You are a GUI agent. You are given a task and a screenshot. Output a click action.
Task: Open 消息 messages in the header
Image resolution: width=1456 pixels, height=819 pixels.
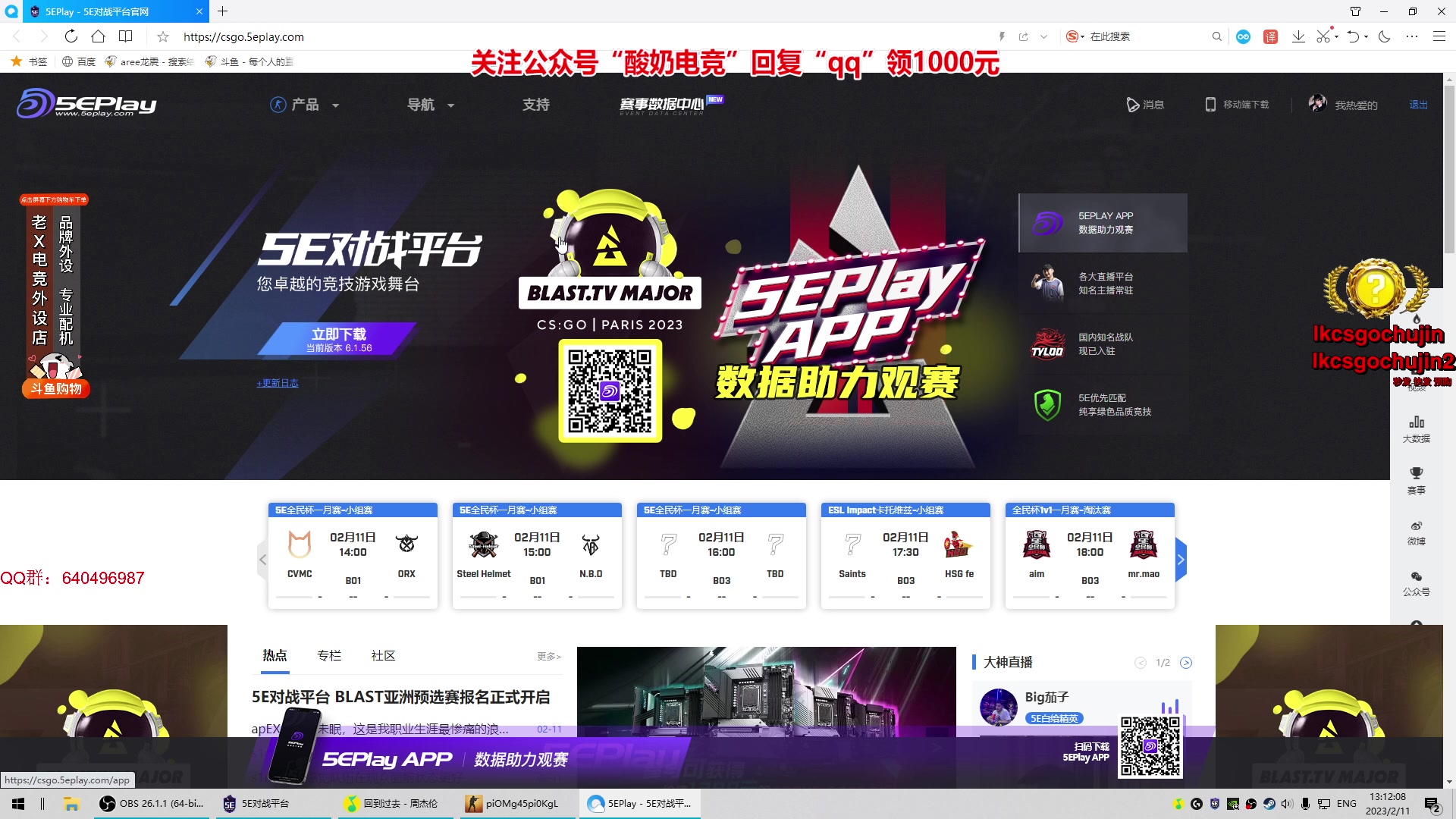pyautogui.click(x=1145, y=105)
